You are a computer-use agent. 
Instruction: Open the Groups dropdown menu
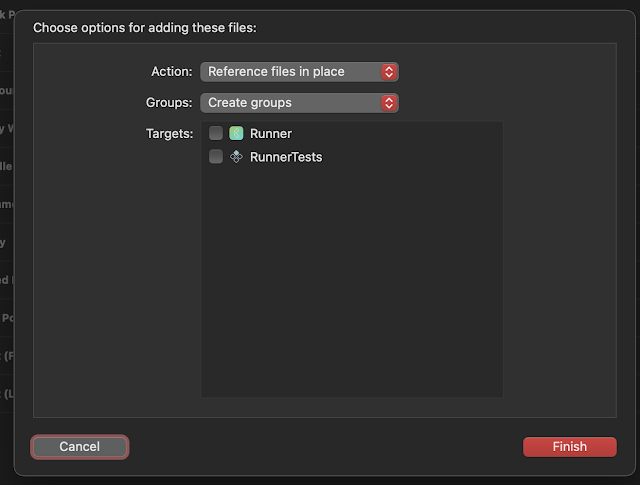[299, 103]
